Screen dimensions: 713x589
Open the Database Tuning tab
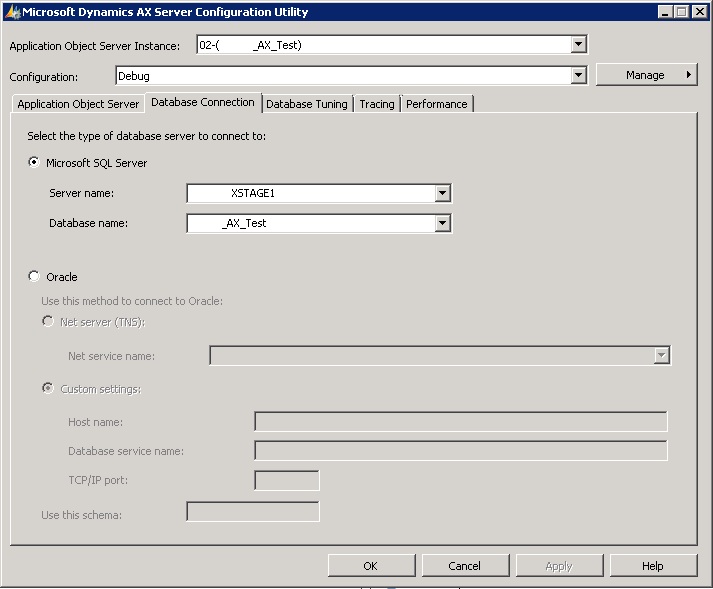click(307, 104)
